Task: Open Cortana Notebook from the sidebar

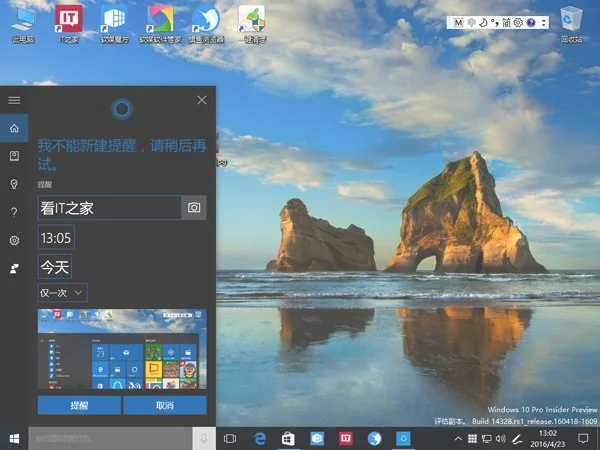Action: coord(14,157)
